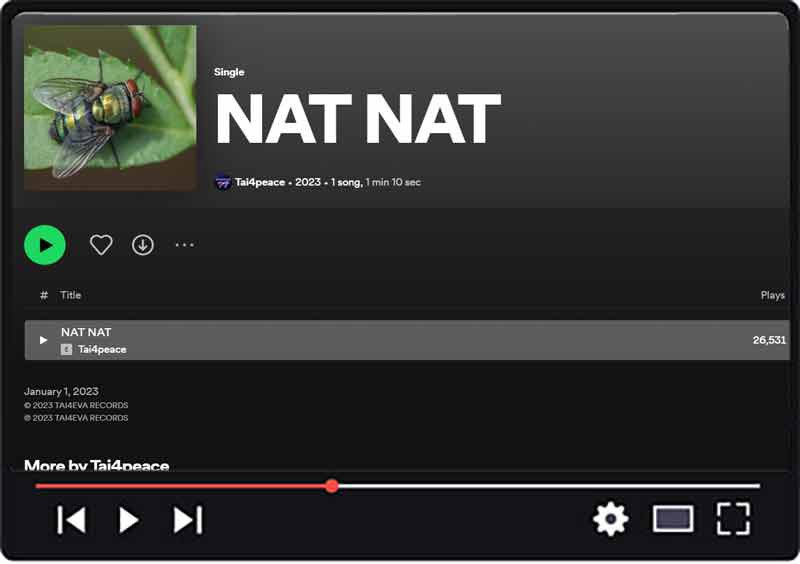Click the Plays column header
800x564 pixels.
772,295
